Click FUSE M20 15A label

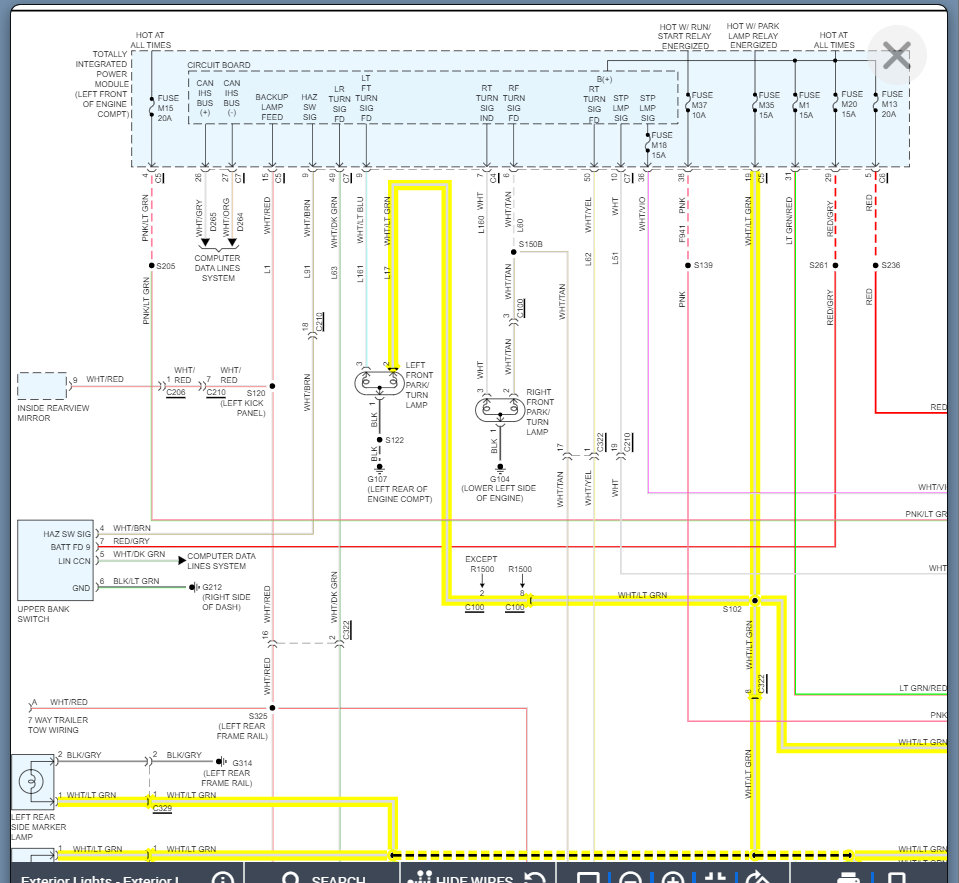click(x=852, y=104)
